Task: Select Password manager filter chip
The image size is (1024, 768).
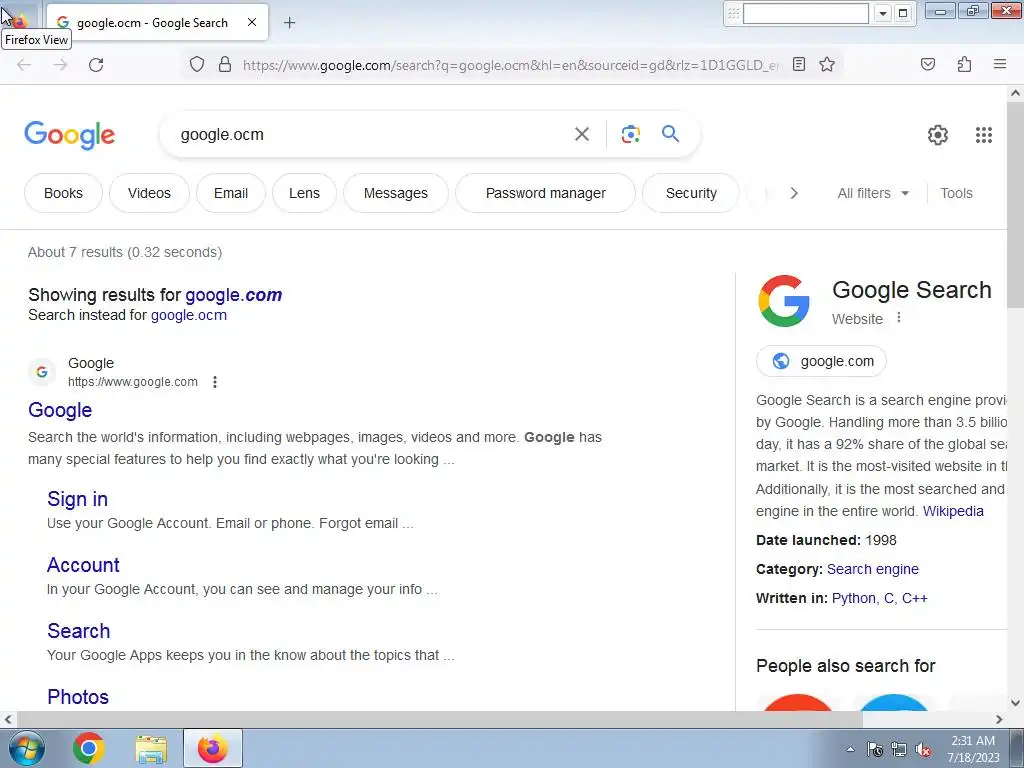Action: point(545,193)
